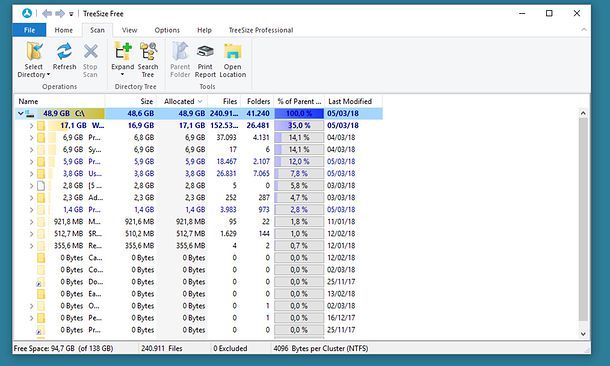Sort by the Folders column header
This screenshot has width=610, height=366.
click(x=257, y=102)
